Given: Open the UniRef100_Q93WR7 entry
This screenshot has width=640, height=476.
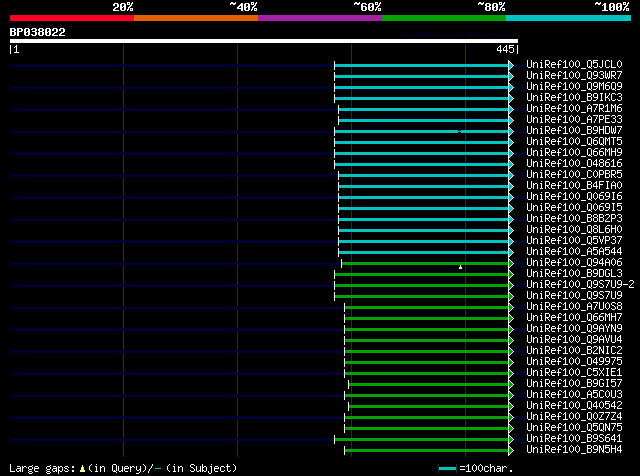Looking at the screenshot, I should [x=574, y=76].
